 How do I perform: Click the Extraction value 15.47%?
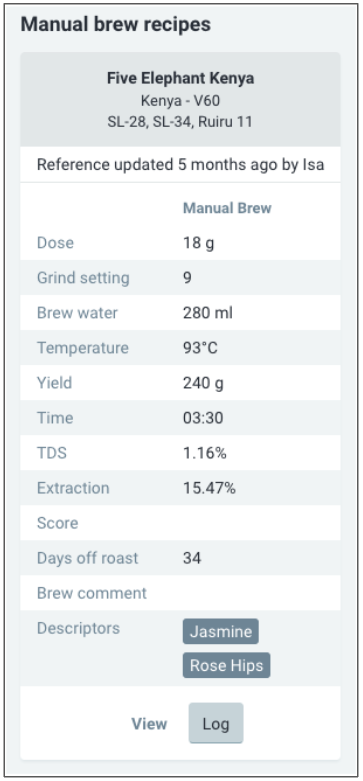209,488
